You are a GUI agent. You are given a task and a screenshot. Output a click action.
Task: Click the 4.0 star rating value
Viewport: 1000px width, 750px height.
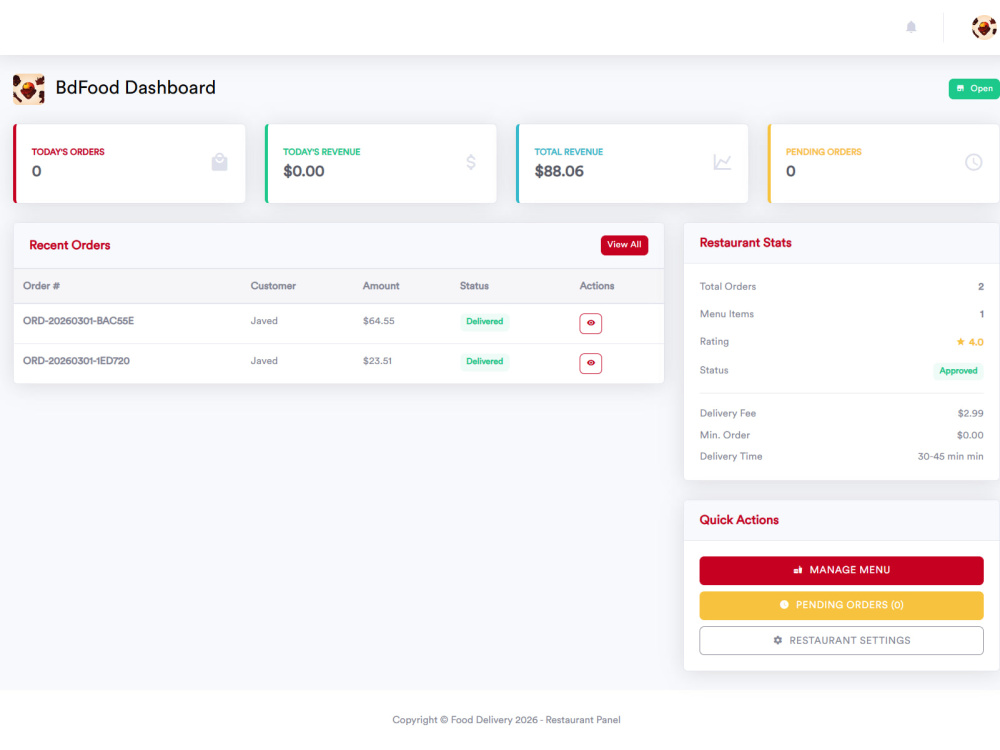pyautogui.click(x=970, y=342)
